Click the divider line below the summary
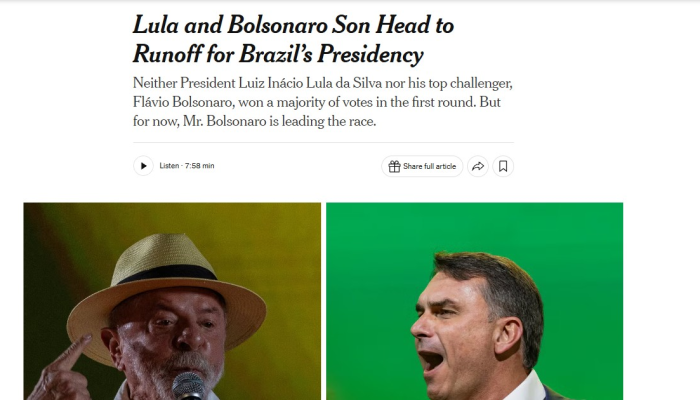The width and height of the screenshot is (700, 400). (323, 143)
